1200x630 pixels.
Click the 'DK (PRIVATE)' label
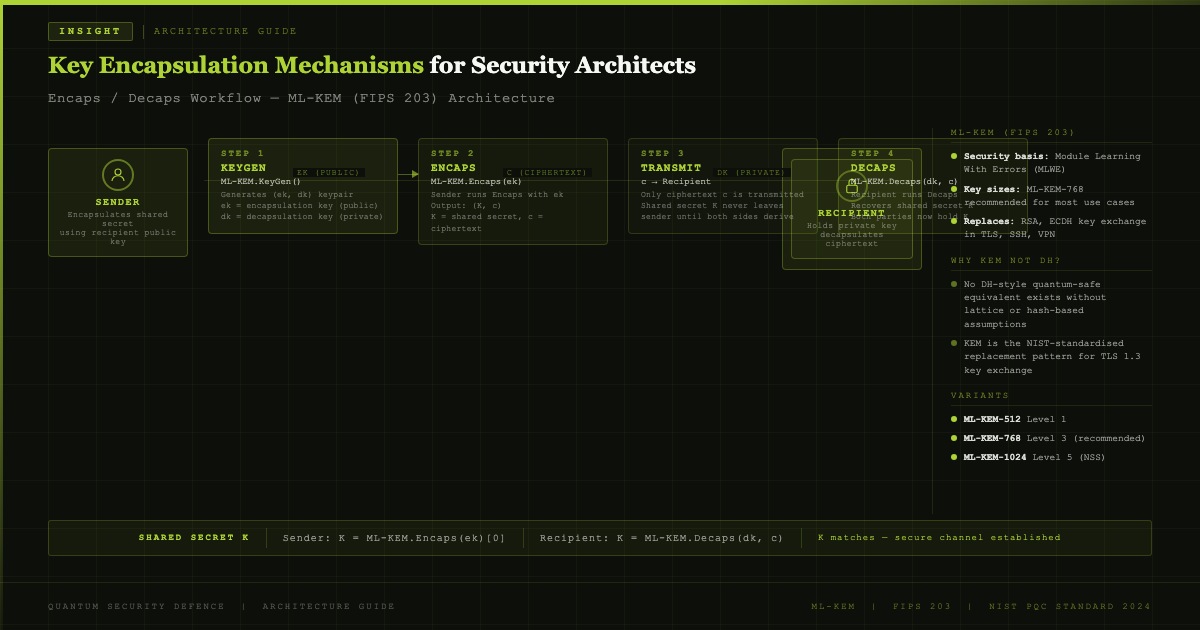click(x=751, y=173)
